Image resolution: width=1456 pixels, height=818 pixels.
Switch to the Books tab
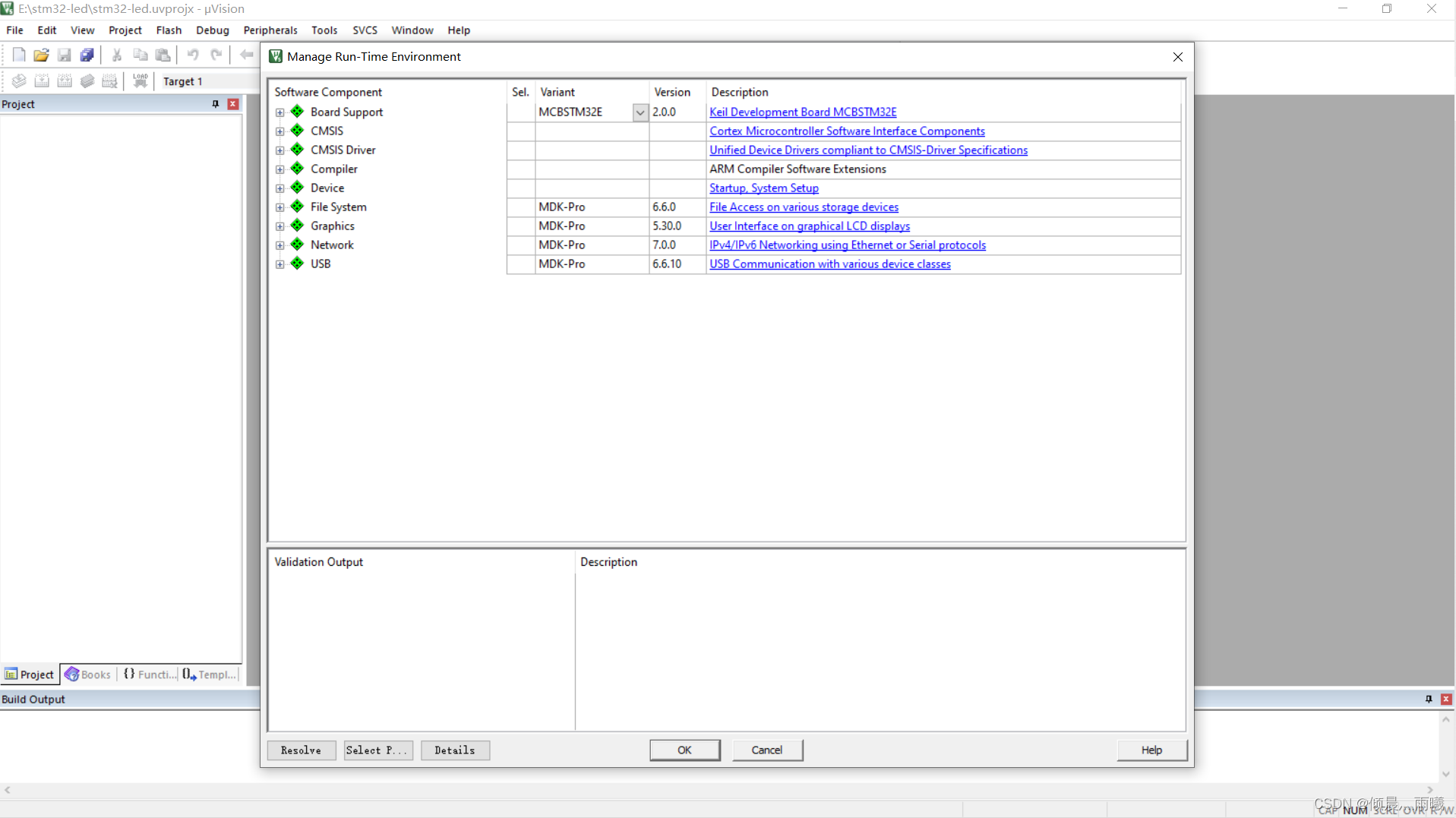tap(88, 674)
